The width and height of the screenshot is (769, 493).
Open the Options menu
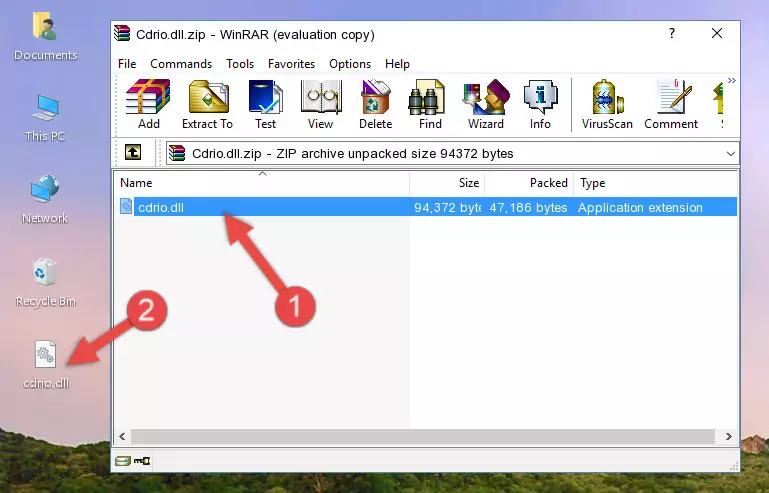(350, 64)
